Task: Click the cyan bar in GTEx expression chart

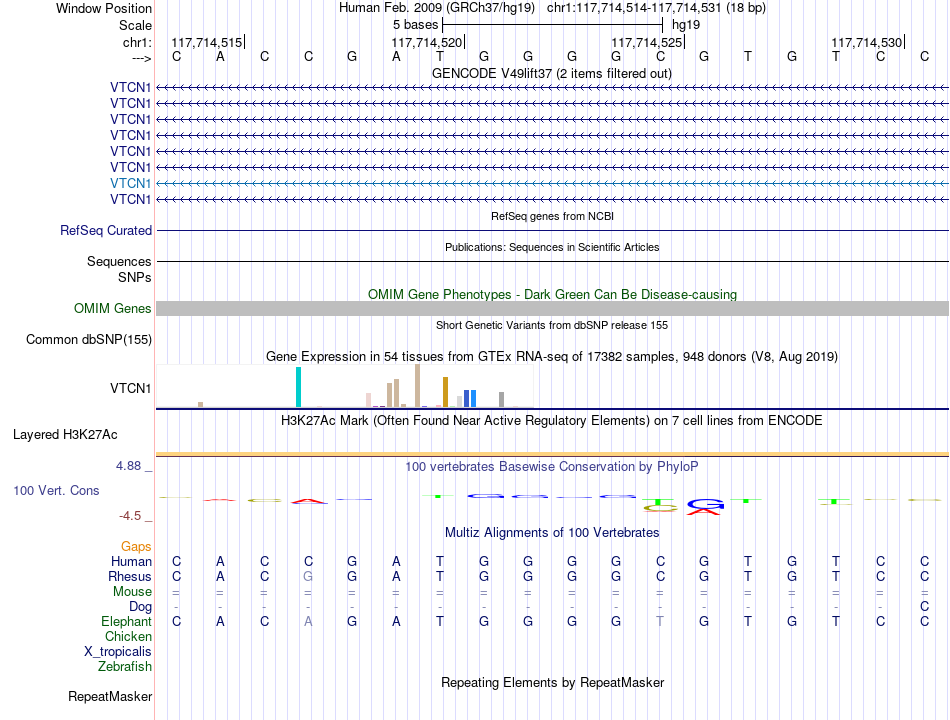Action: 298,387
